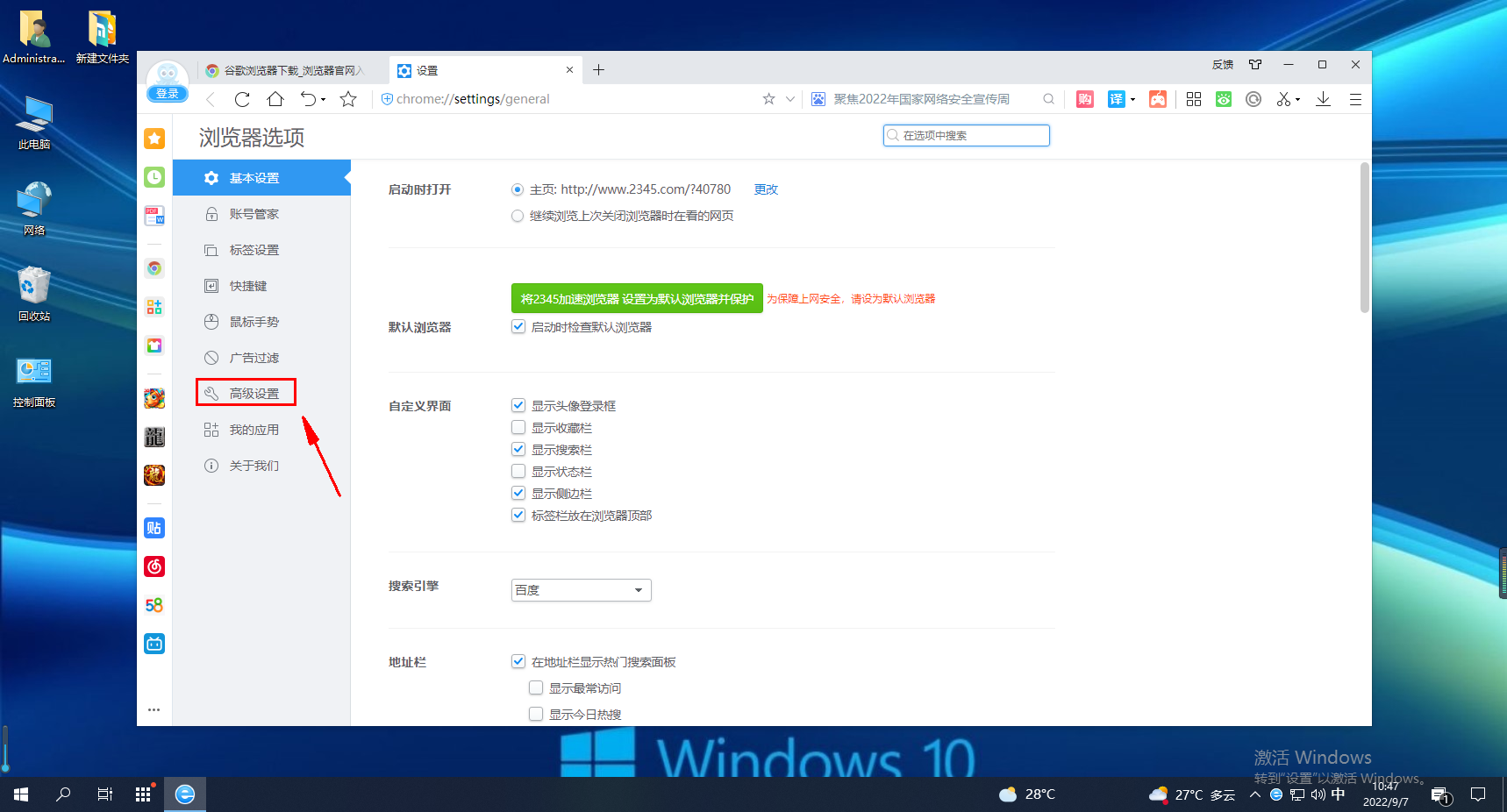Close the 设置 tab
The image size is (1507, 812).
coord(569,70)
